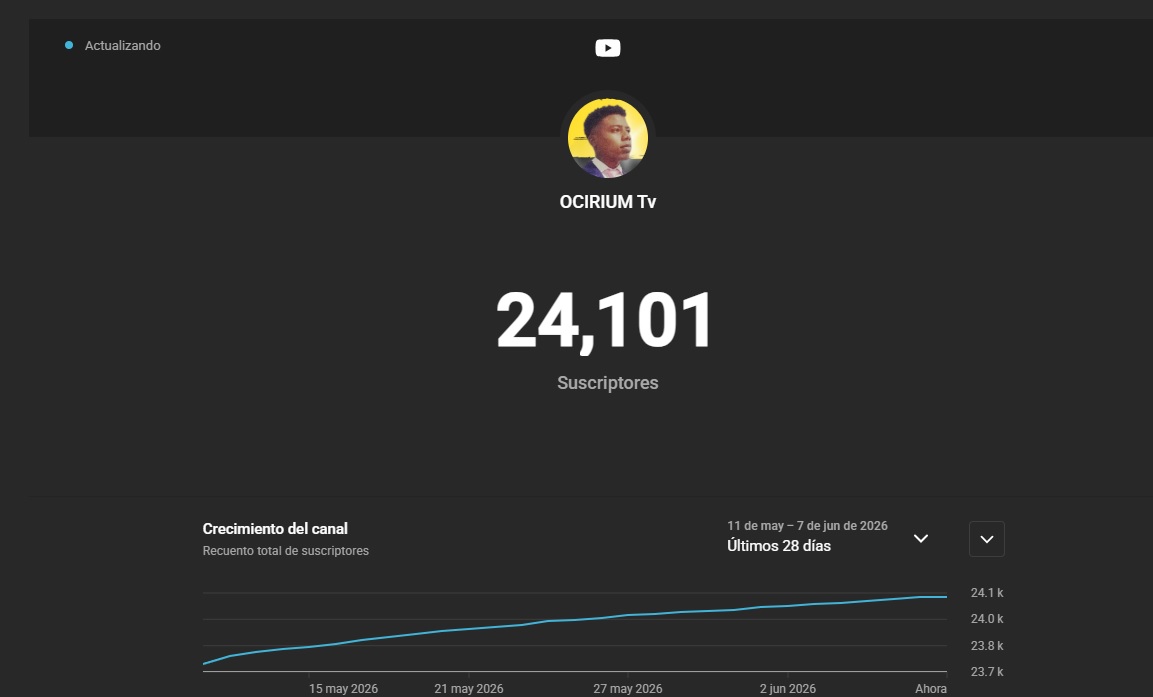Image resolution: width=1153 pixels, height=697 pixels.
Task: Click Recuento total de suscriptores subtitle
Action: 285,551
